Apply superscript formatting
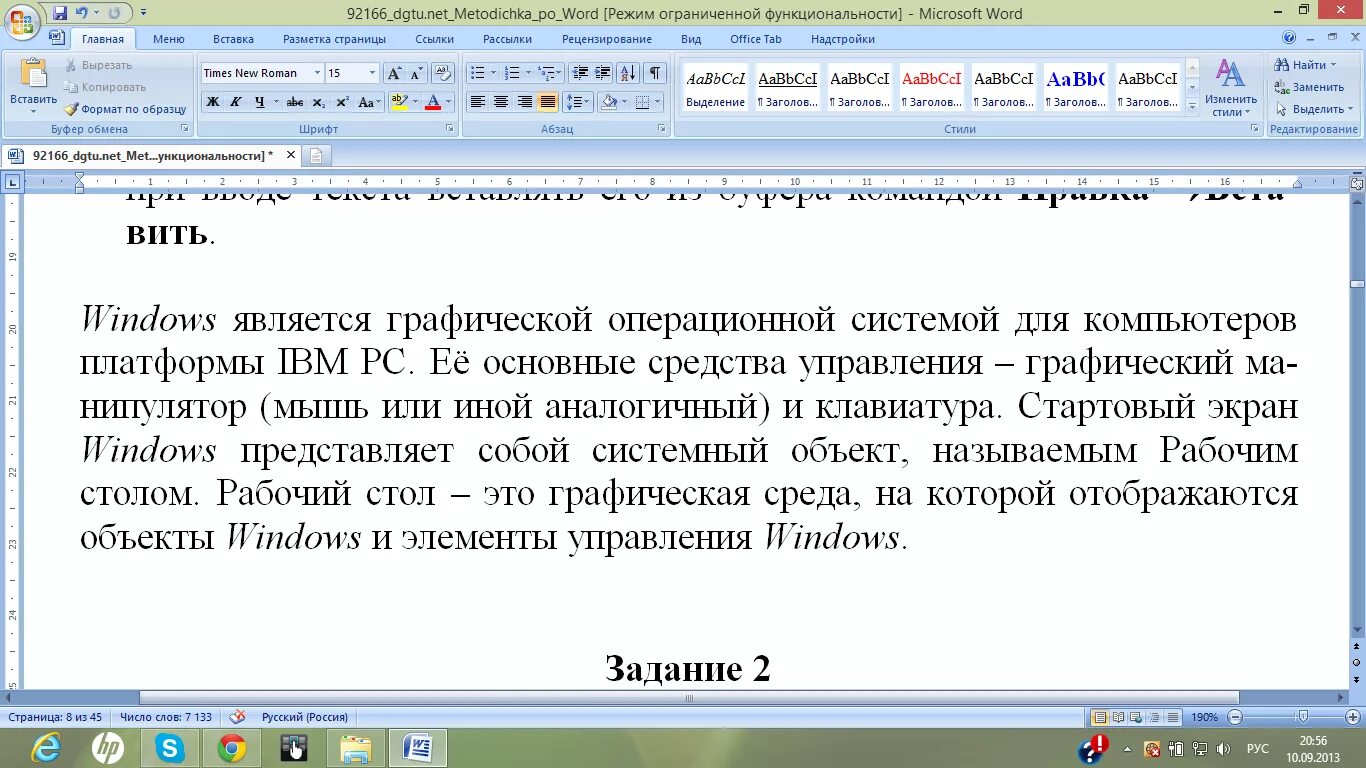The width and height of the screenshot is (1366, 768). (x=342, y=102)
